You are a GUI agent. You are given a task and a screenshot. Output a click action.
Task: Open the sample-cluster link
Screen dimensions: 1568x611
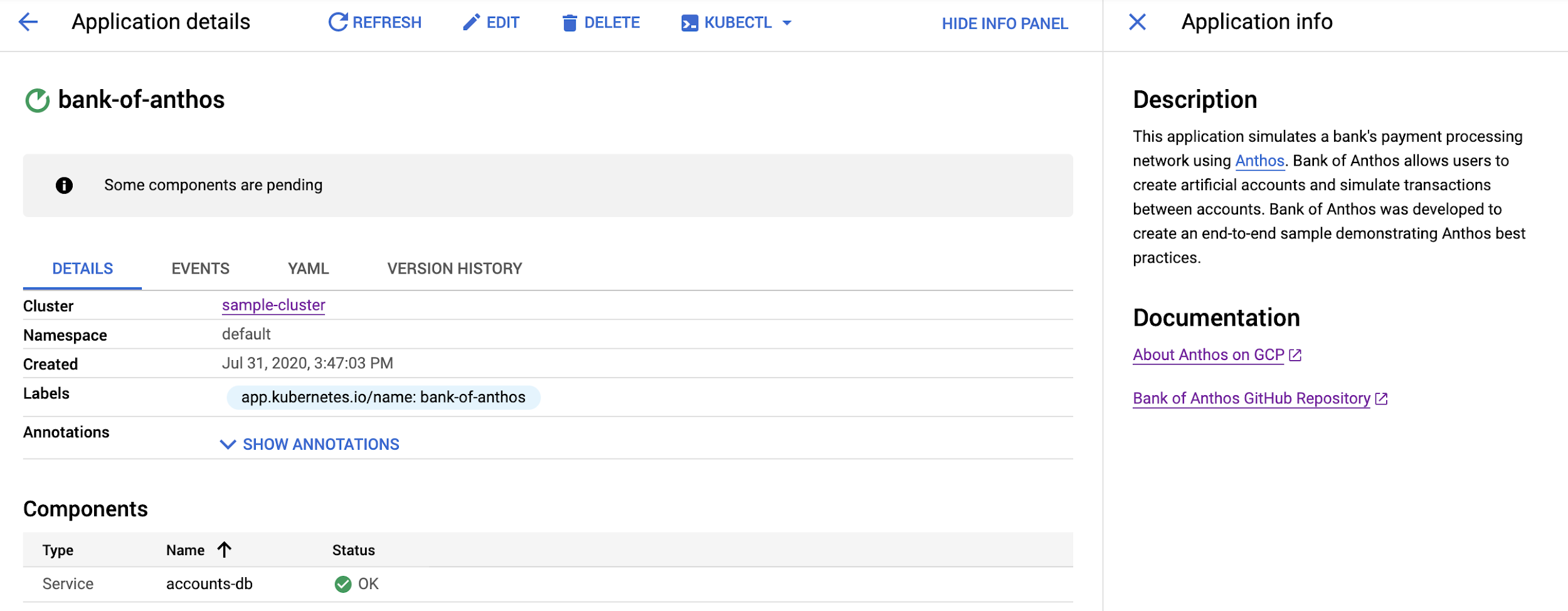273,305
